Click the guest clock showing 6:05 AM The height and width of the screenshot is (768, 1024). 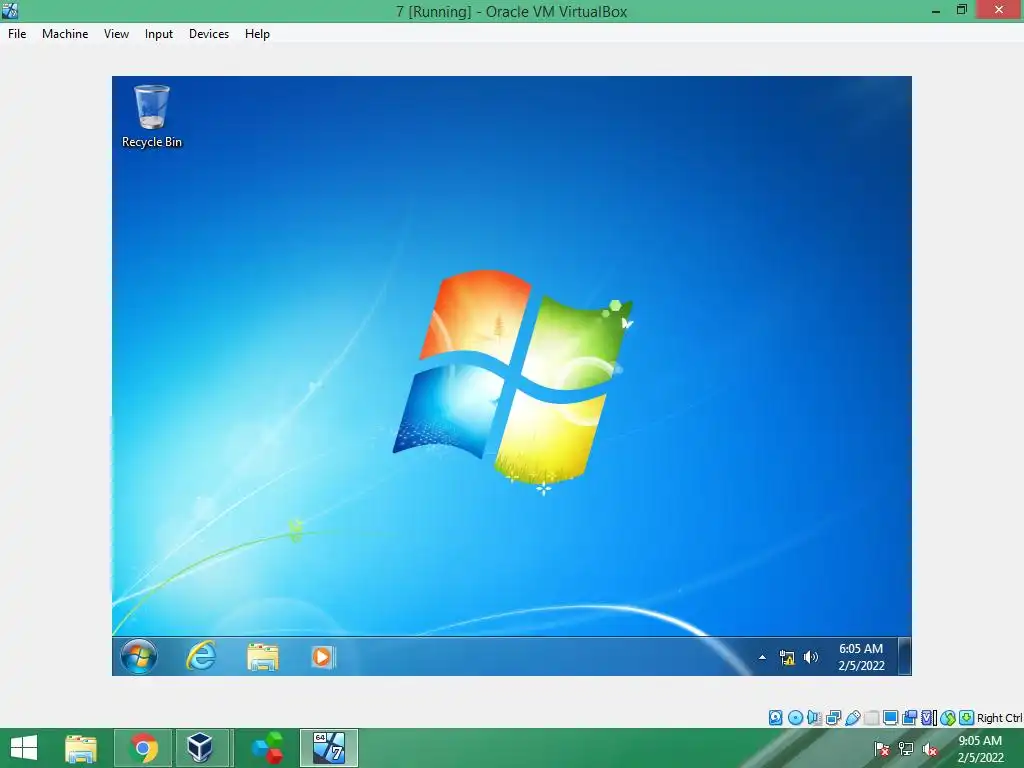[861, 657]
